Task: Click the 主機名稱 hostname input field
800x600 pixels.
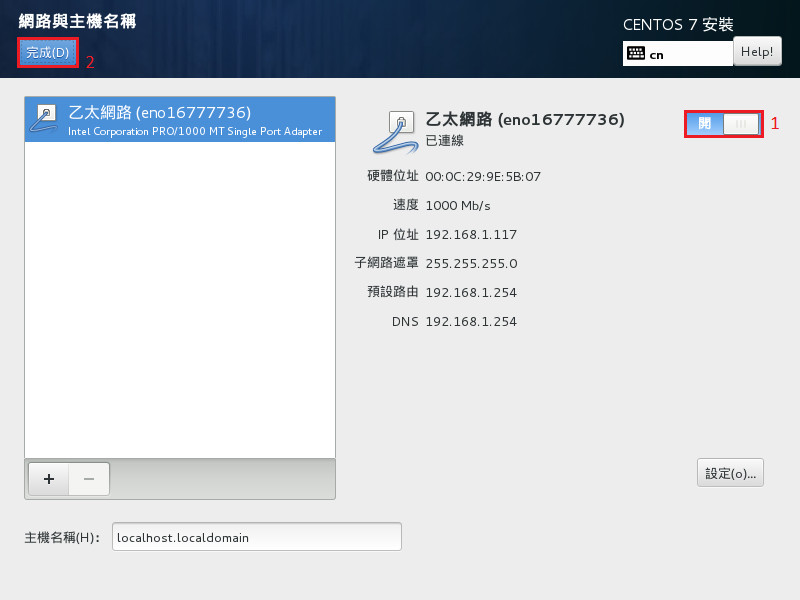Action: pyautogui.click(x=257, y=537)
